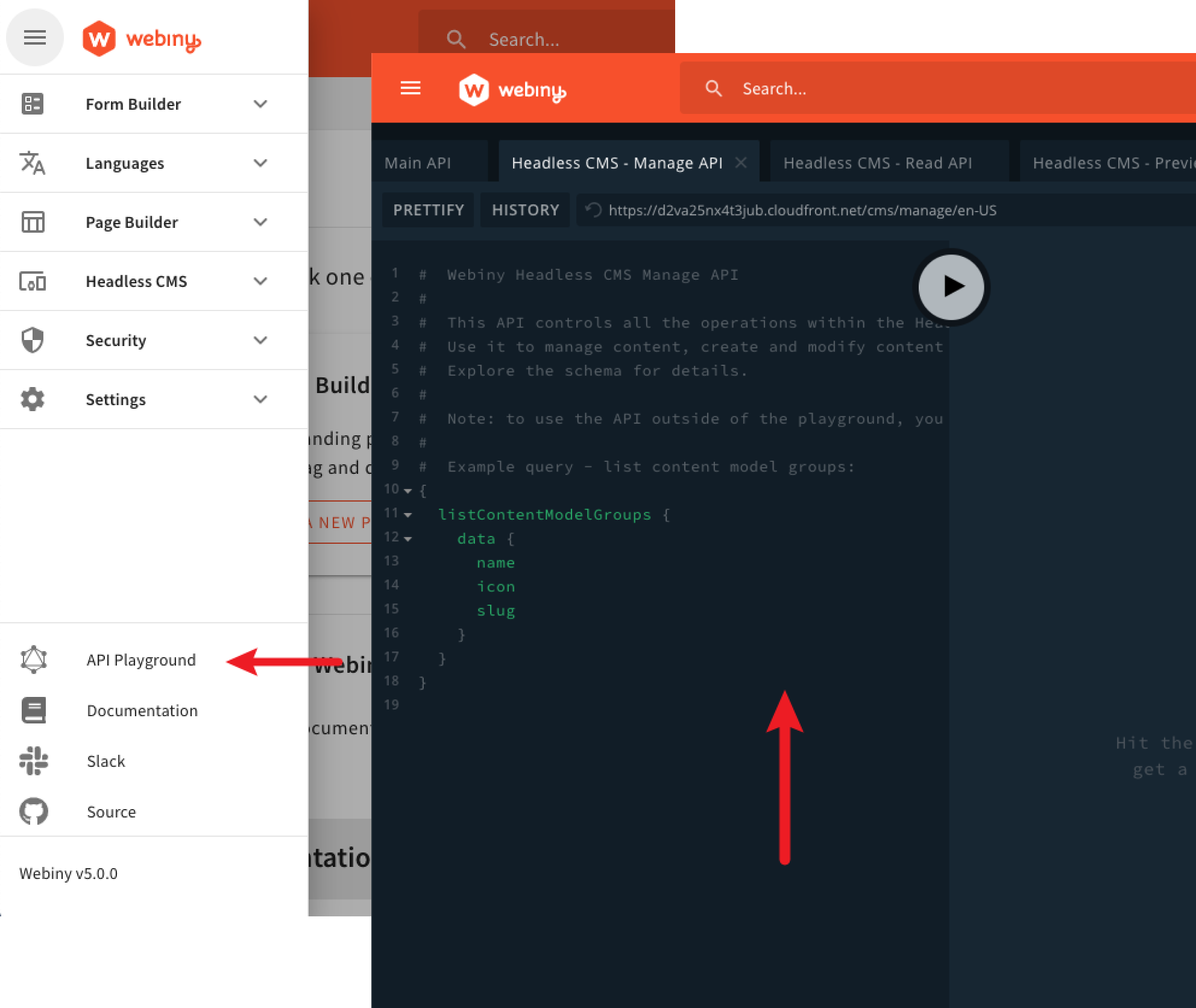Click the PRETTIFY button
Viewport: 1196px width, 1008px height.
pyautogui.click(x=428, y=210)
